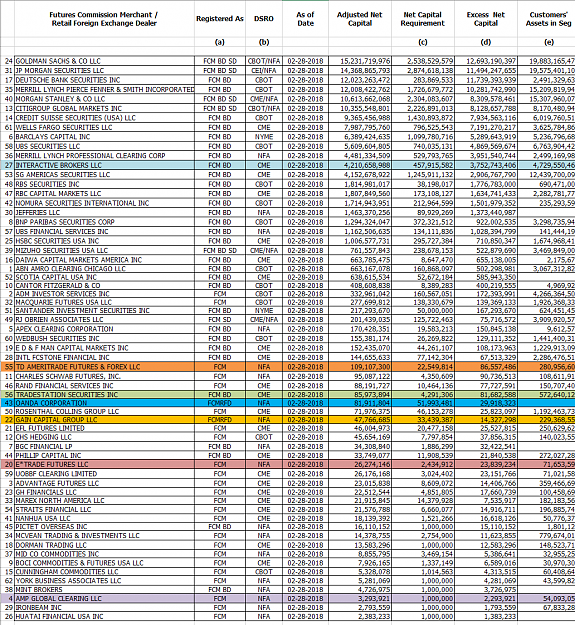575x625 pixels.
Task: Select Gain Capital excess net capital 14,327,298
Action: [486, 420]
